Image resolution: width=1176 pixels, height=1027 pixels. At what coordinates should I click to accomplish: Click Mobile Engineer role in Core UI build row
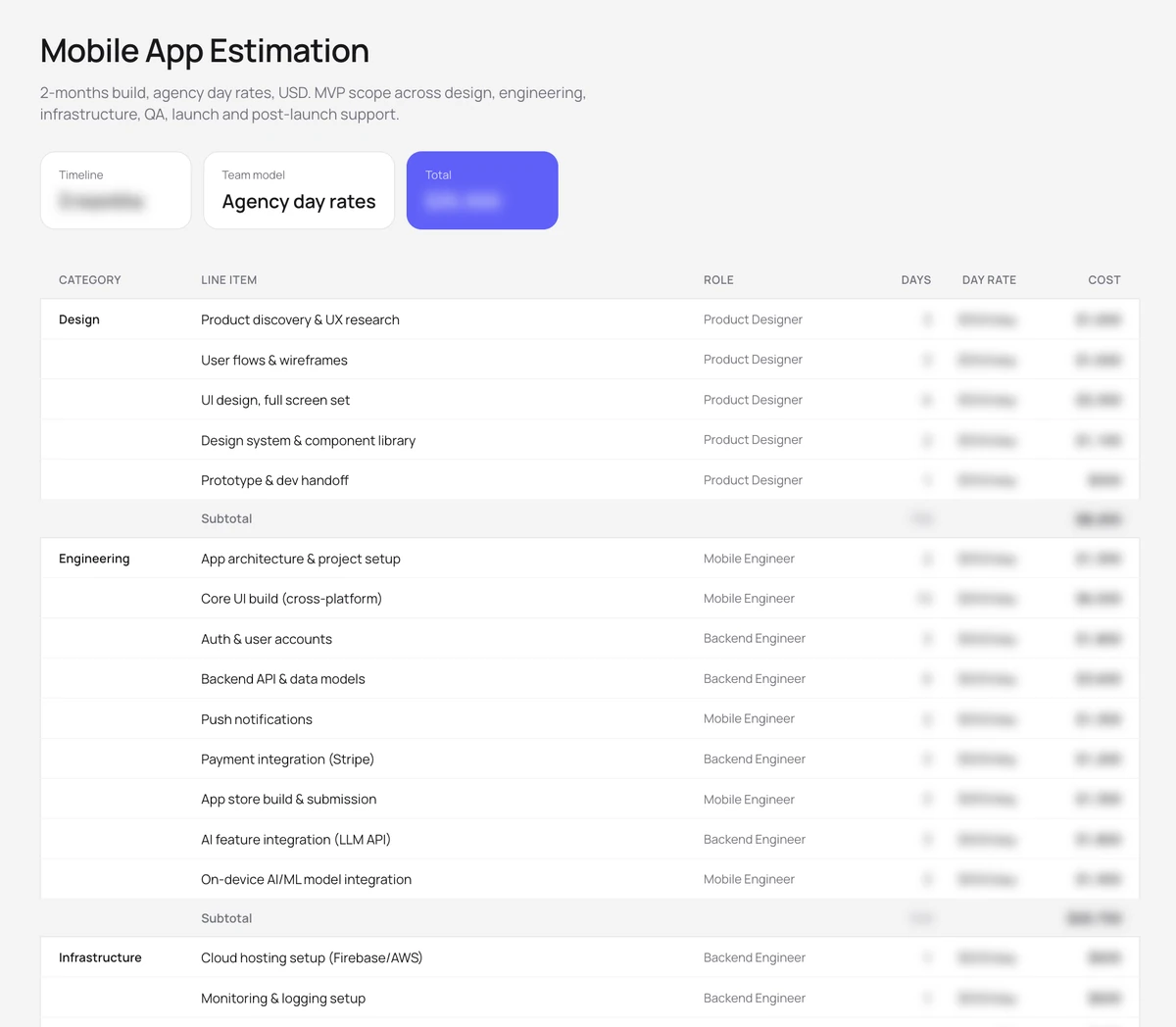click(x=749, y=599)
